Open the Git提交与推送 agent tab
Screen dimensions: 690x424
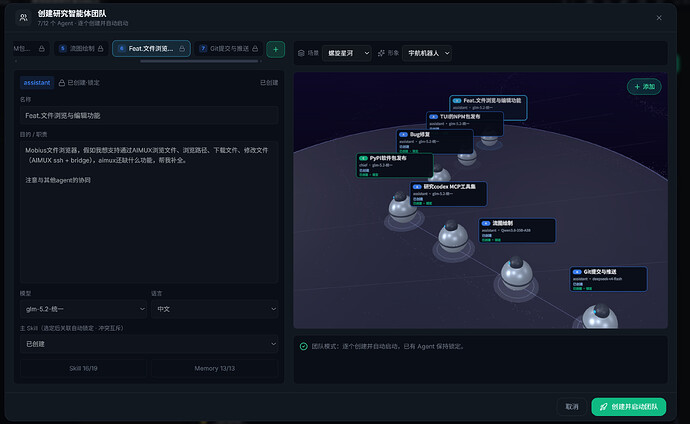pos(229,48)
